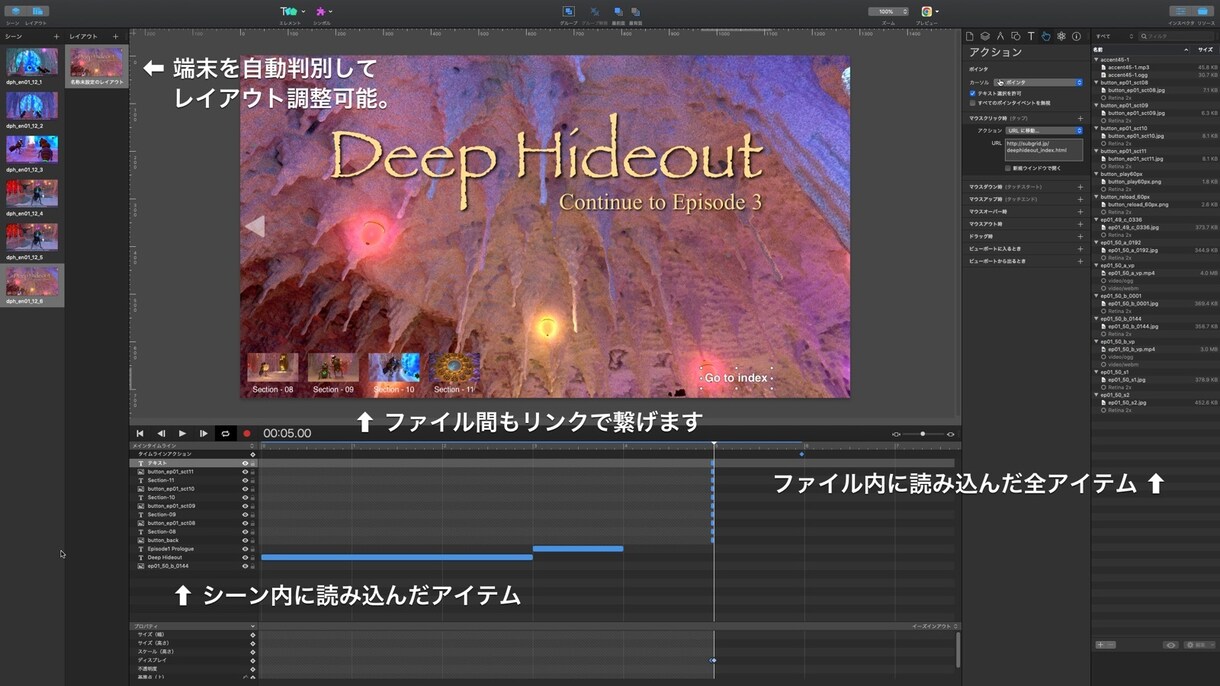Open the cursor pointer dropdown
The height and width of the screenshot is (686, 1220).
[1038, 82]
